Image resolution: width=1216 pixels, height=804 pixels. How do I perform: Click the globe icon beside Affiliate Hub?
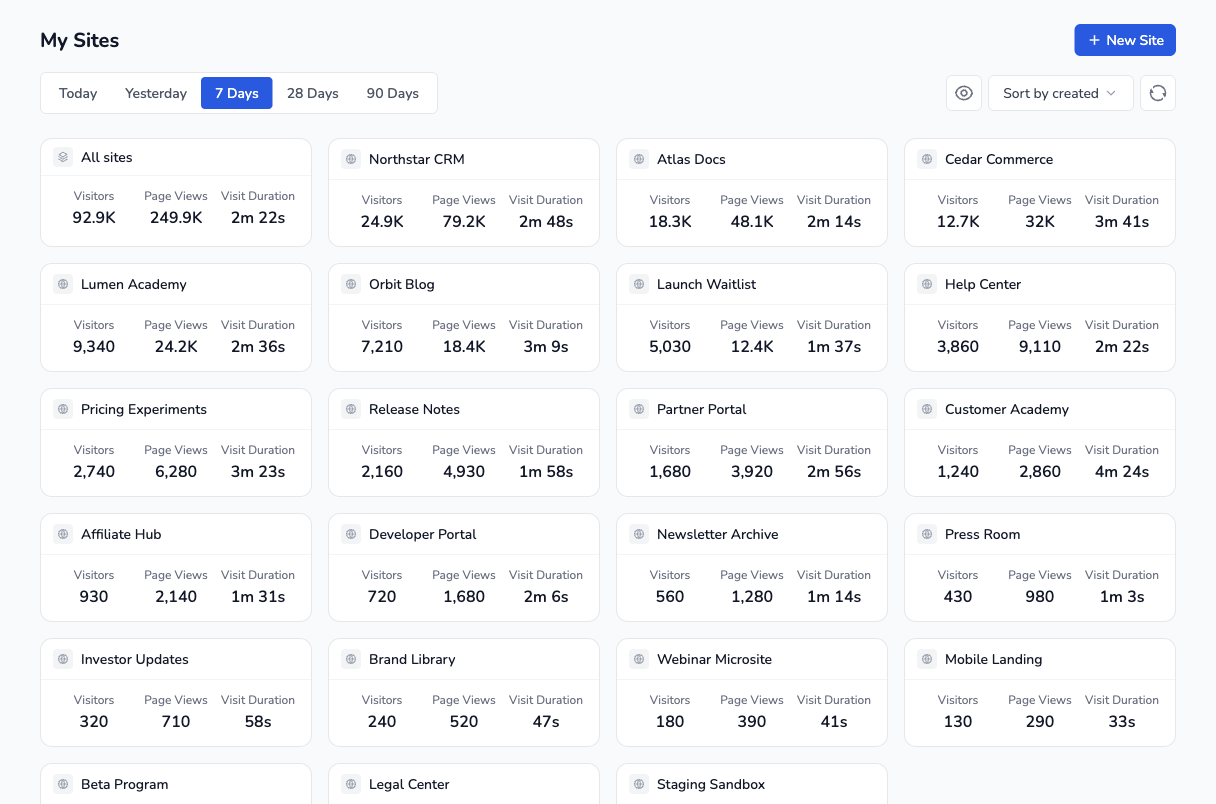coord(63,534)
